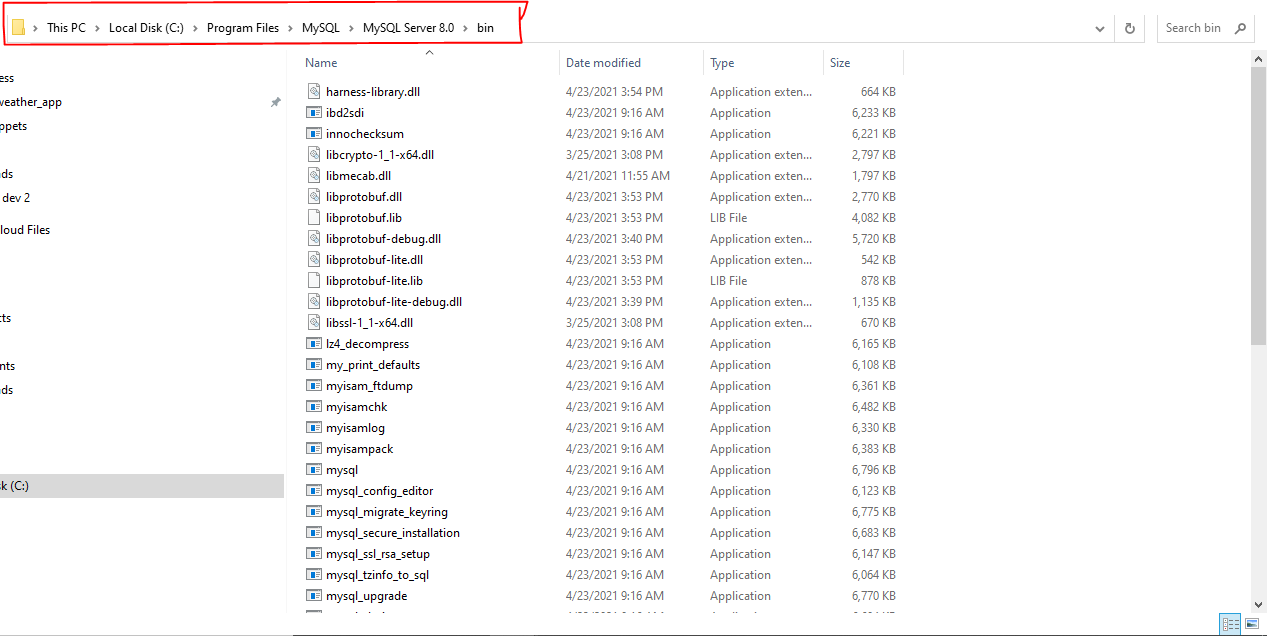Expand the chevron after Local Disk (C:)
1267x636 pixels.
coord(196,28)
